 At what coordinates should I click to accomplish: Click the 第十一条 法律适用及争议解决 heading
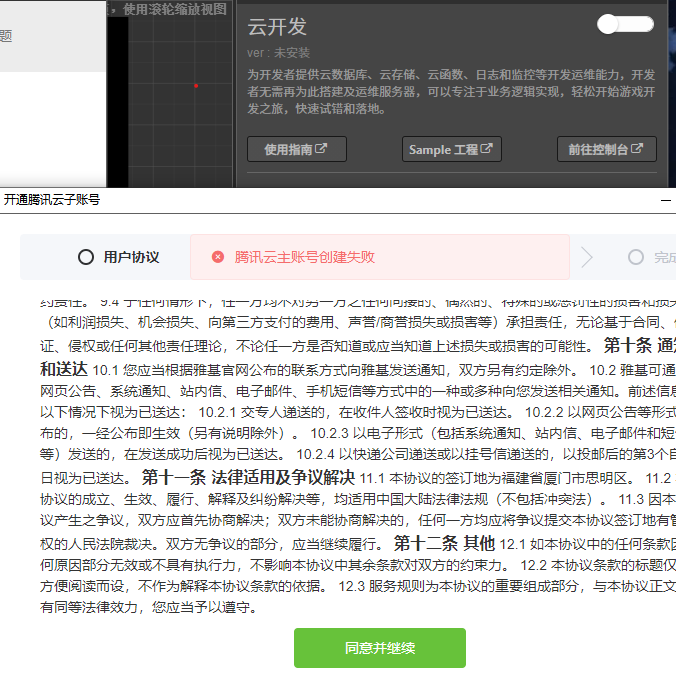click(x=248, y=478)
